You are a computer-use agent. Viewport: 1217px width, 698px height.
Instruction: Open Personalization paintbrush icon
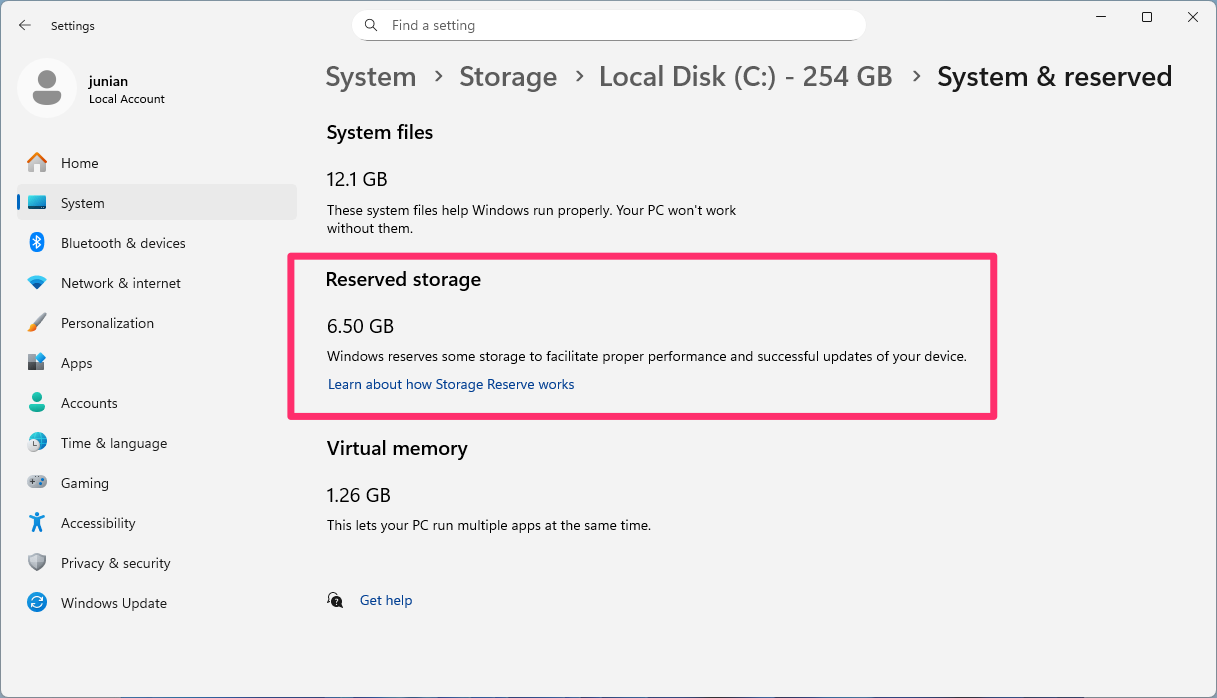[x=37, y=323]
